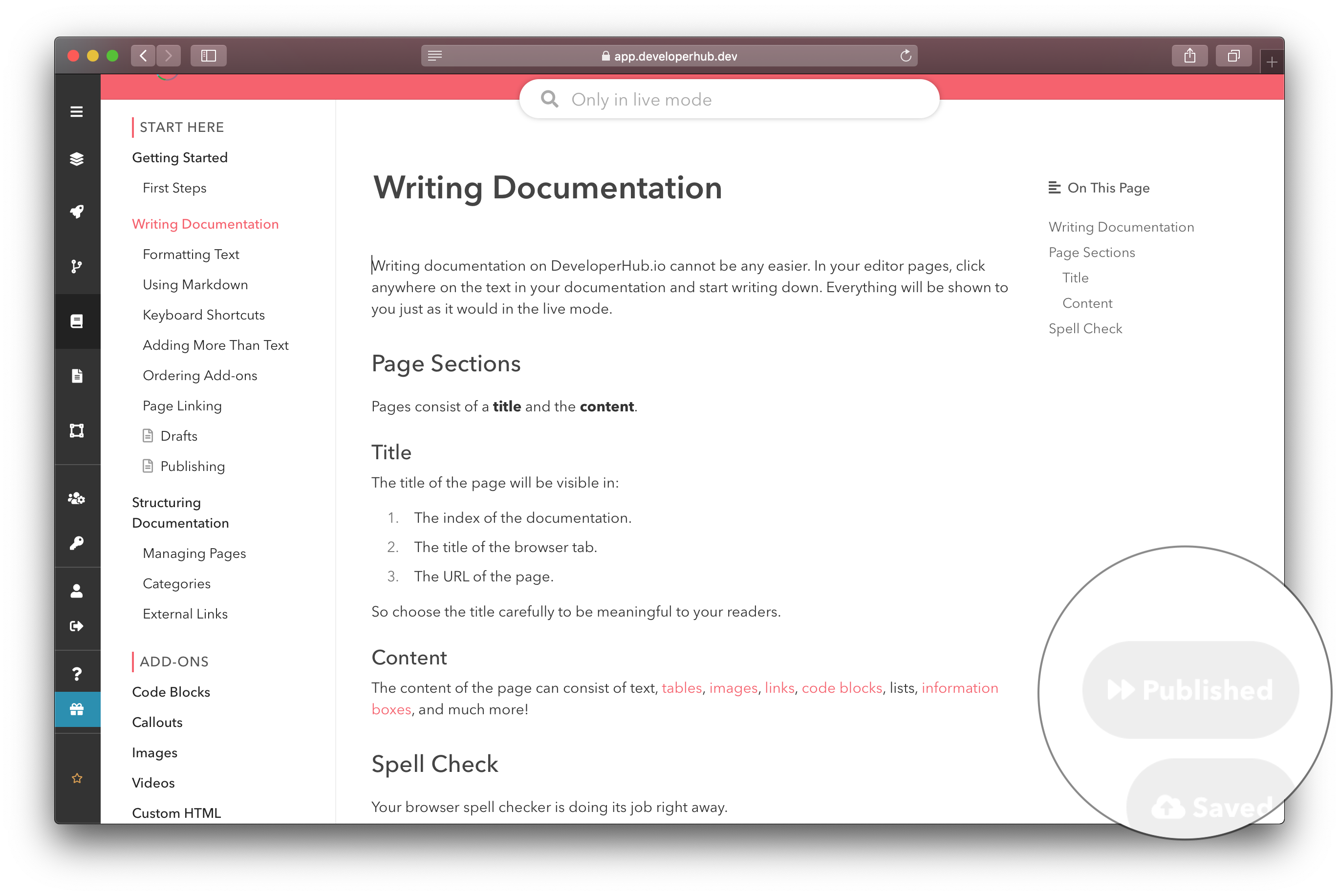Open the hamburger menu at top of sidebar
The height and width of the screenshot is (896, 1339).
click(x=77, y=112)
